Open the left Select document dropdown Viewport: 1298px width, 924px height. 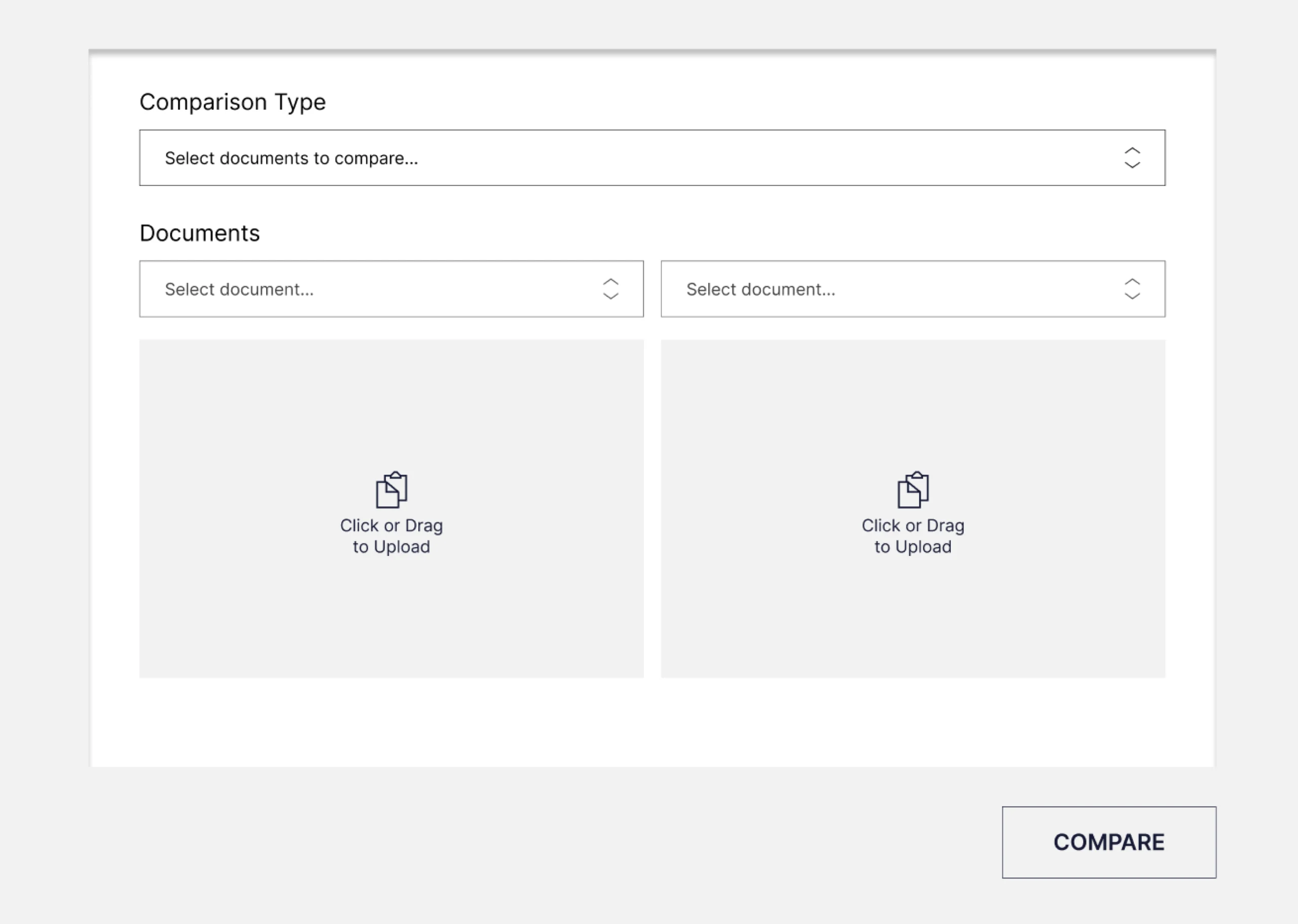point(391,289)
